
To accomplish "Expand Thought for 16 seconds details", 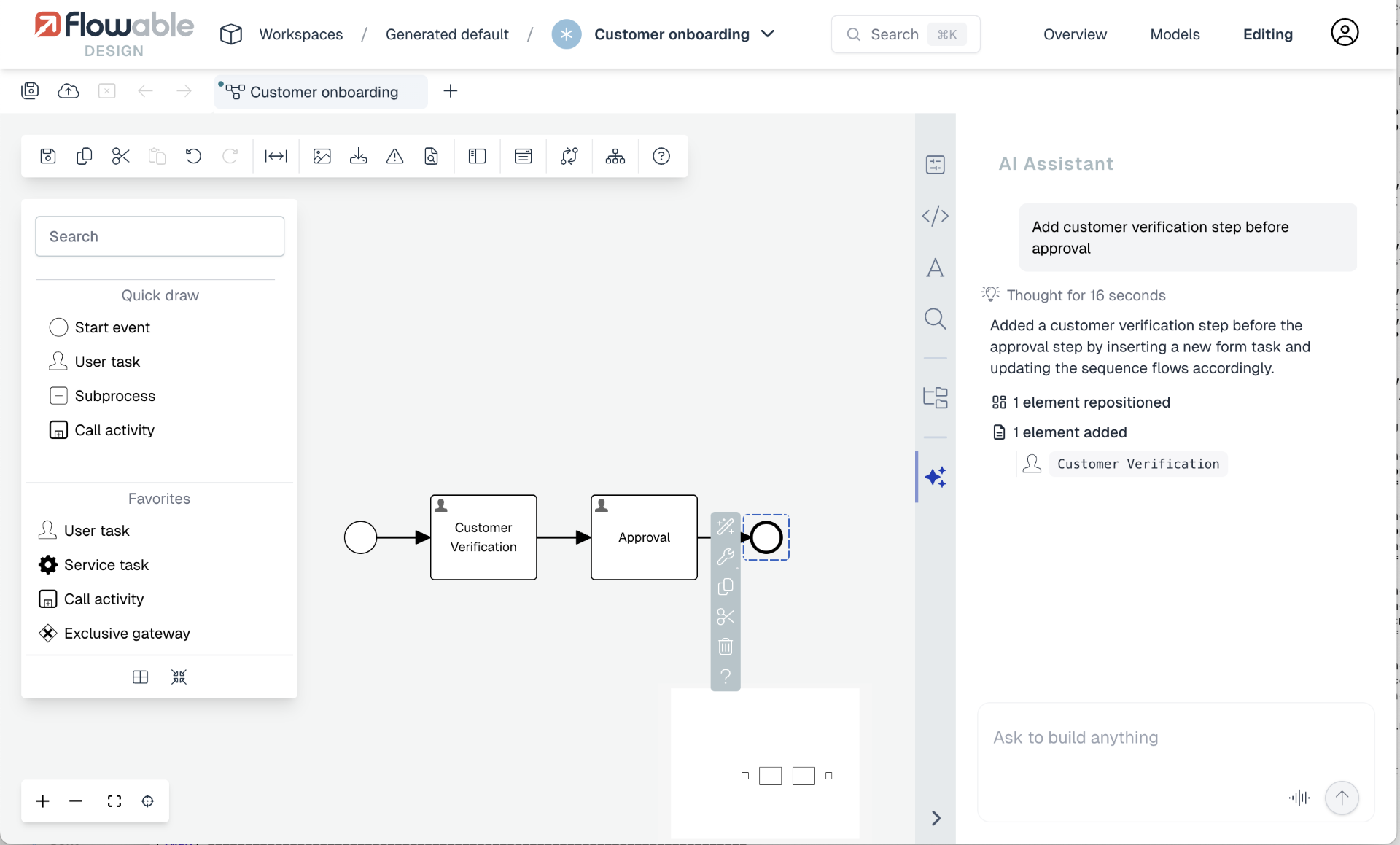I will [1085, 295].
